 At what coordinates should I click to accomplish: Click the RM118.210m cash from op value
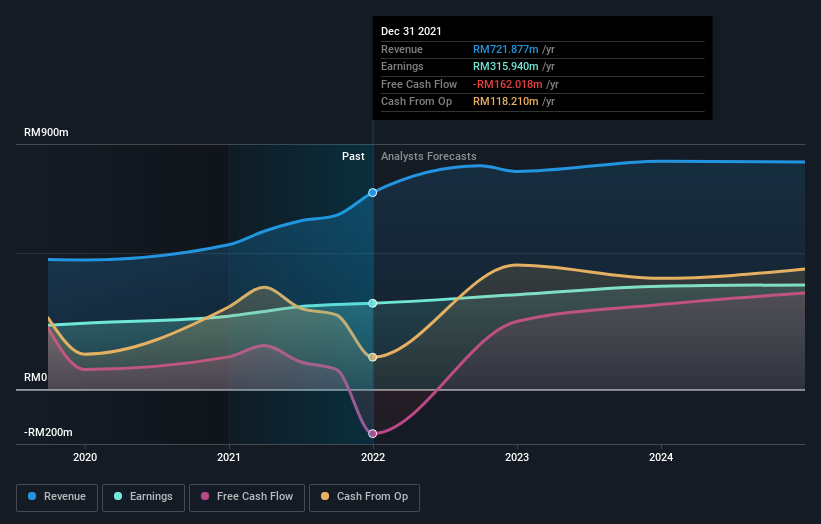point(505,102)
